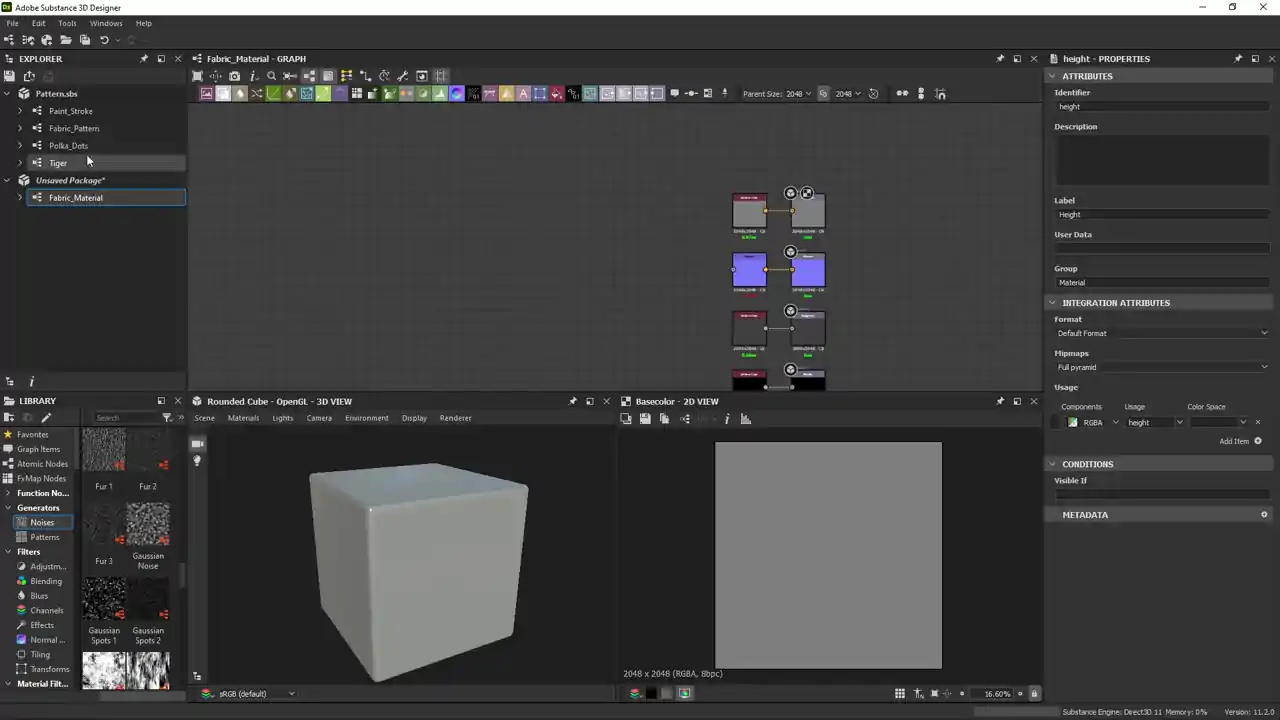Open the Renderer menu in 3D View

point(455,418)
